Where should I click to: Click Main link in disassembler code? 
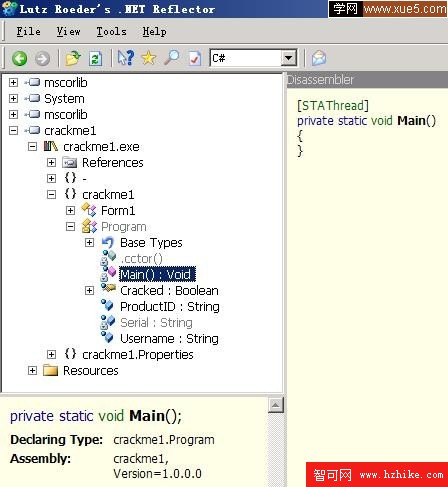[412, 120]
